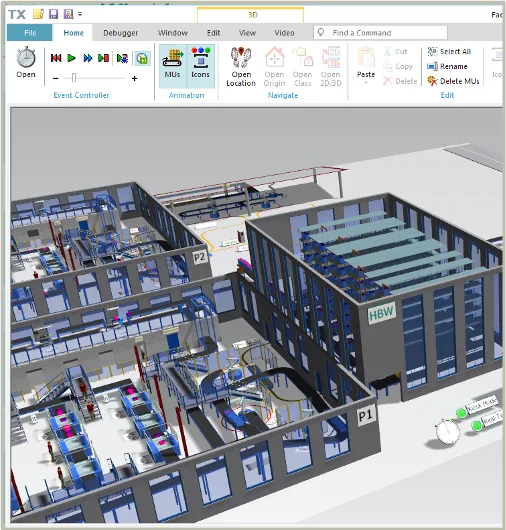Click the blue fast forward icon
Viewport: 506px width, 530px height.
click(88, 58)
